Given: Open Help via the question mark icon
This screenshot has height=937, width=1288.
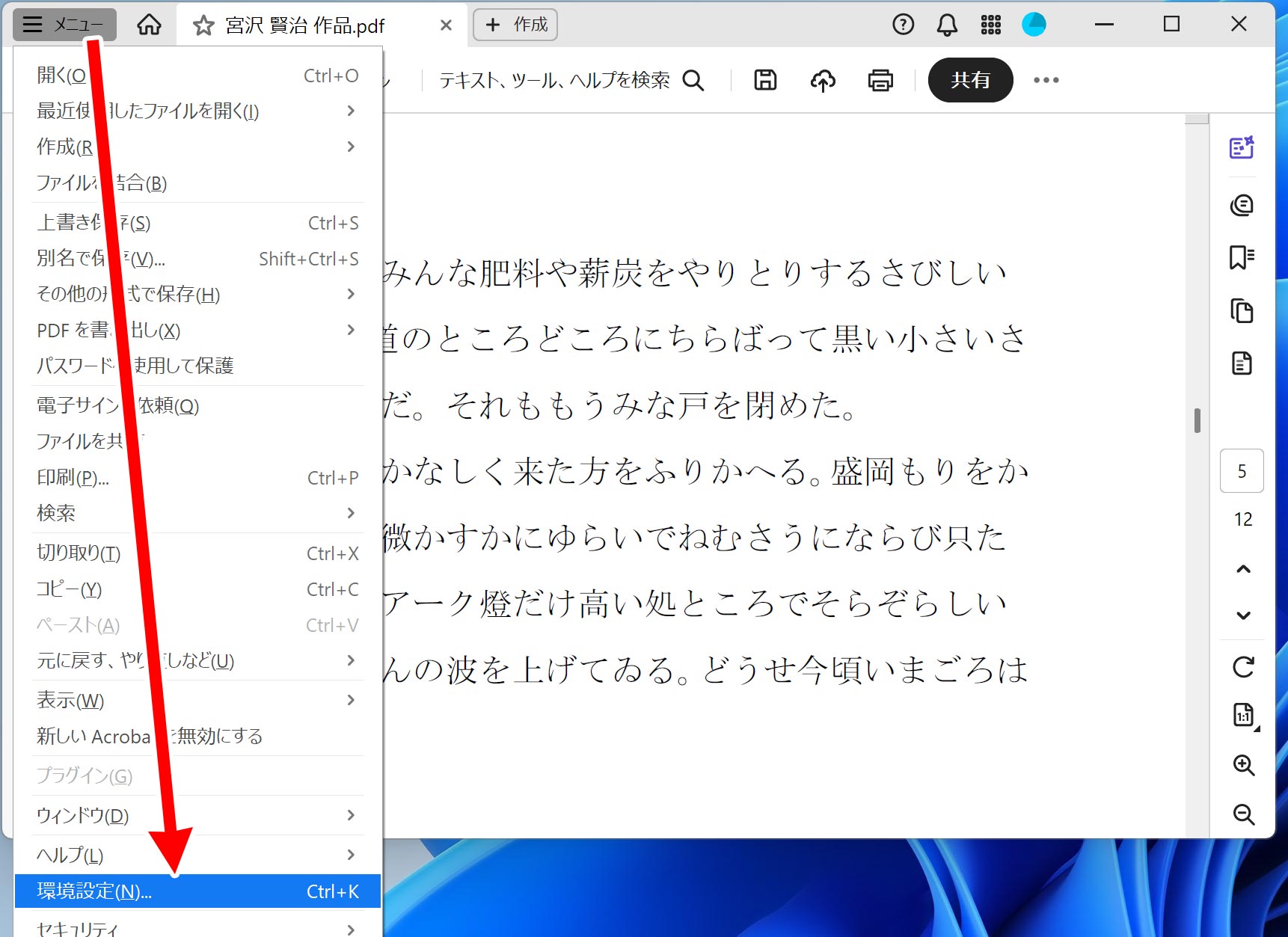Looking at the screenshot, I should click(903, 24).
